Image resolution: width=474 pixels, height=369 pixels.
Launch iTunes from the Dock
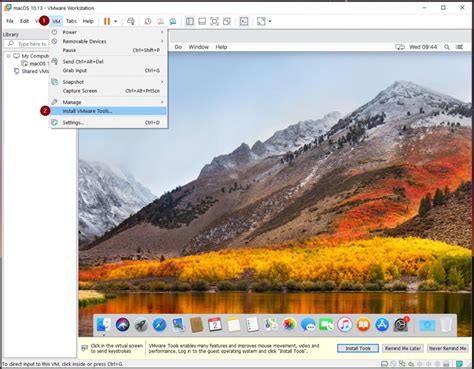click(345, 324)
